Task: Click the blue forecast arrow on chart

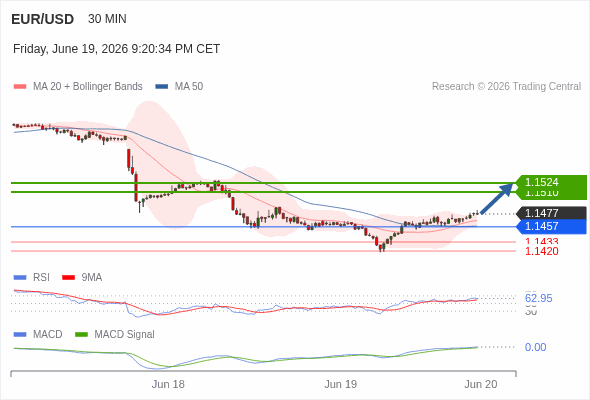Action: pyautogui.click(x=497, y=198)
